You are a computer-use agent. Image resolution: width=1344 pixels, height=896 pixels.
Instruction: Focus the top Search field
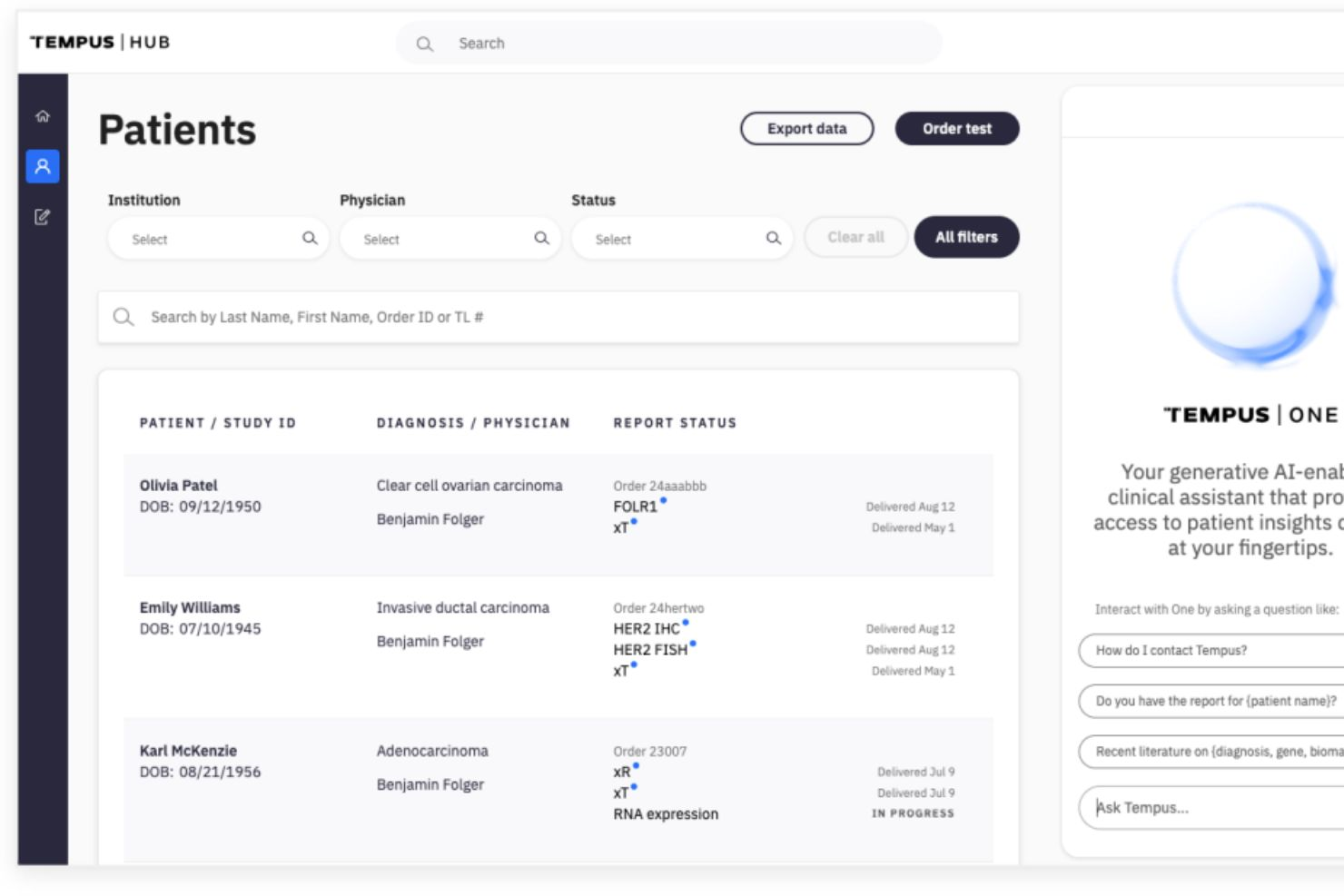(x=668, y=44)
